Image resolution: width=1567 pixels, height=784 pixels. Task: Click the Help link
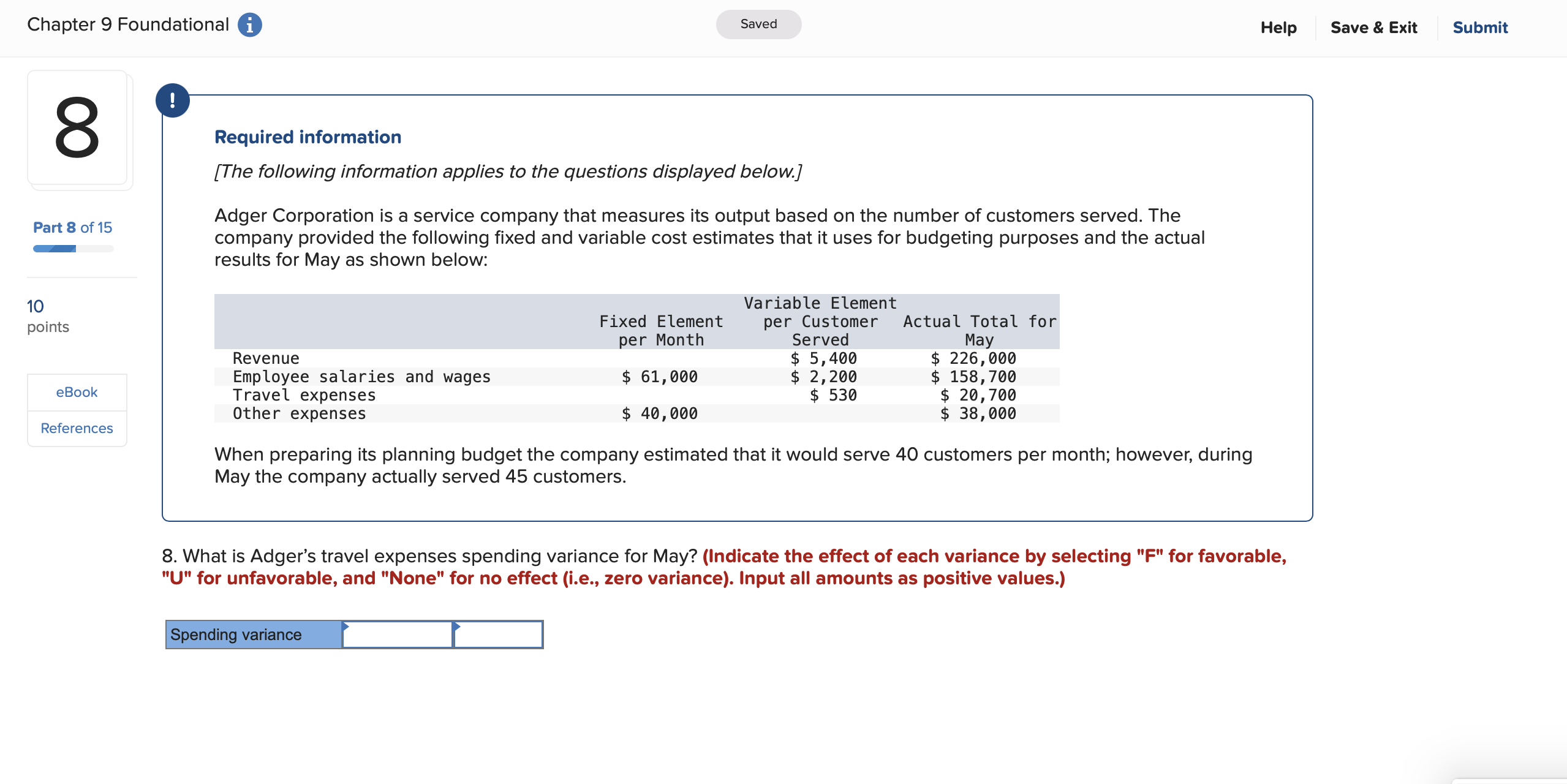(x=1278, y=27)
